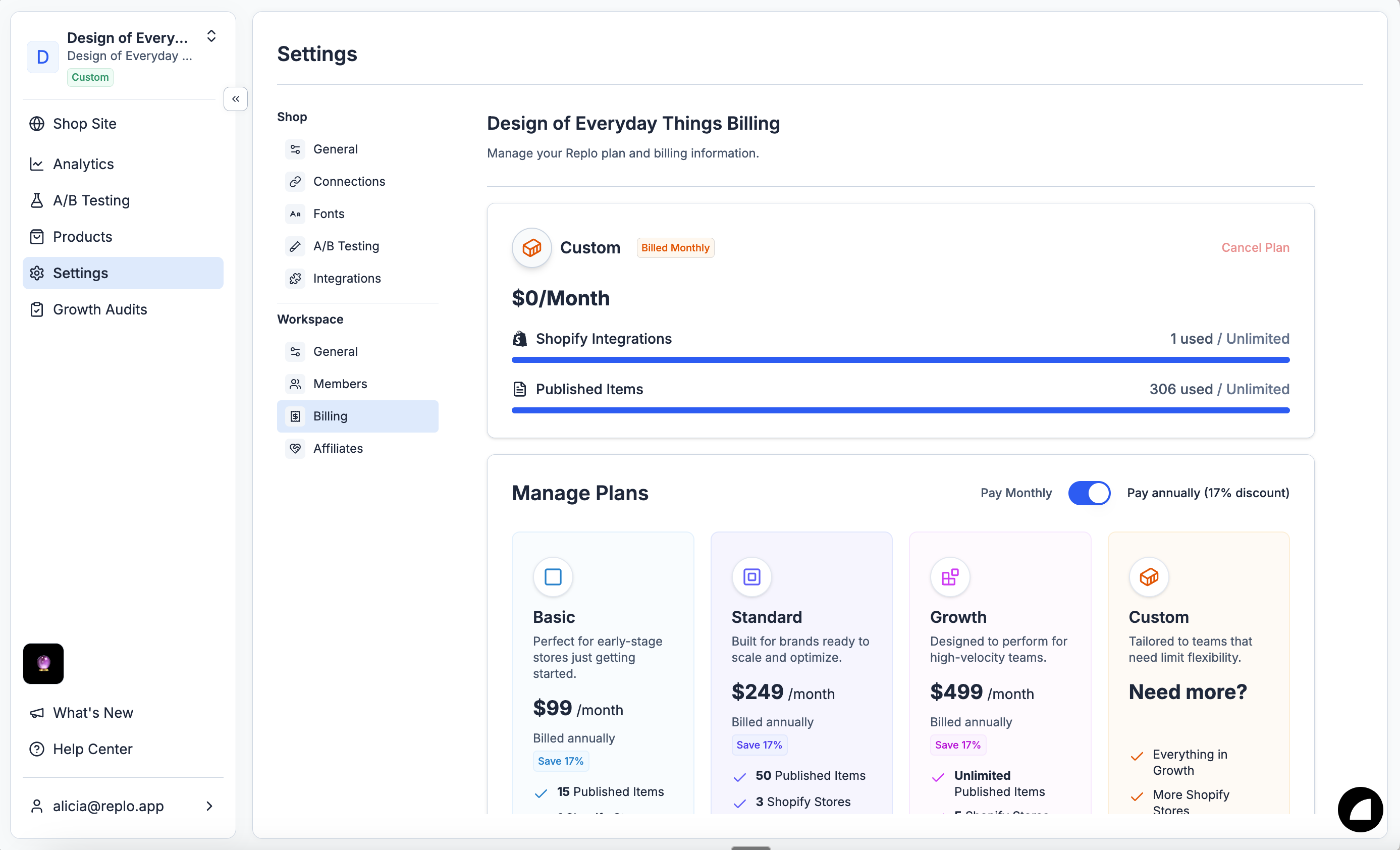This screenshot has width=1400, height=850.
Task: Open Analytics via its chart icon
Action: click(37, 164)
